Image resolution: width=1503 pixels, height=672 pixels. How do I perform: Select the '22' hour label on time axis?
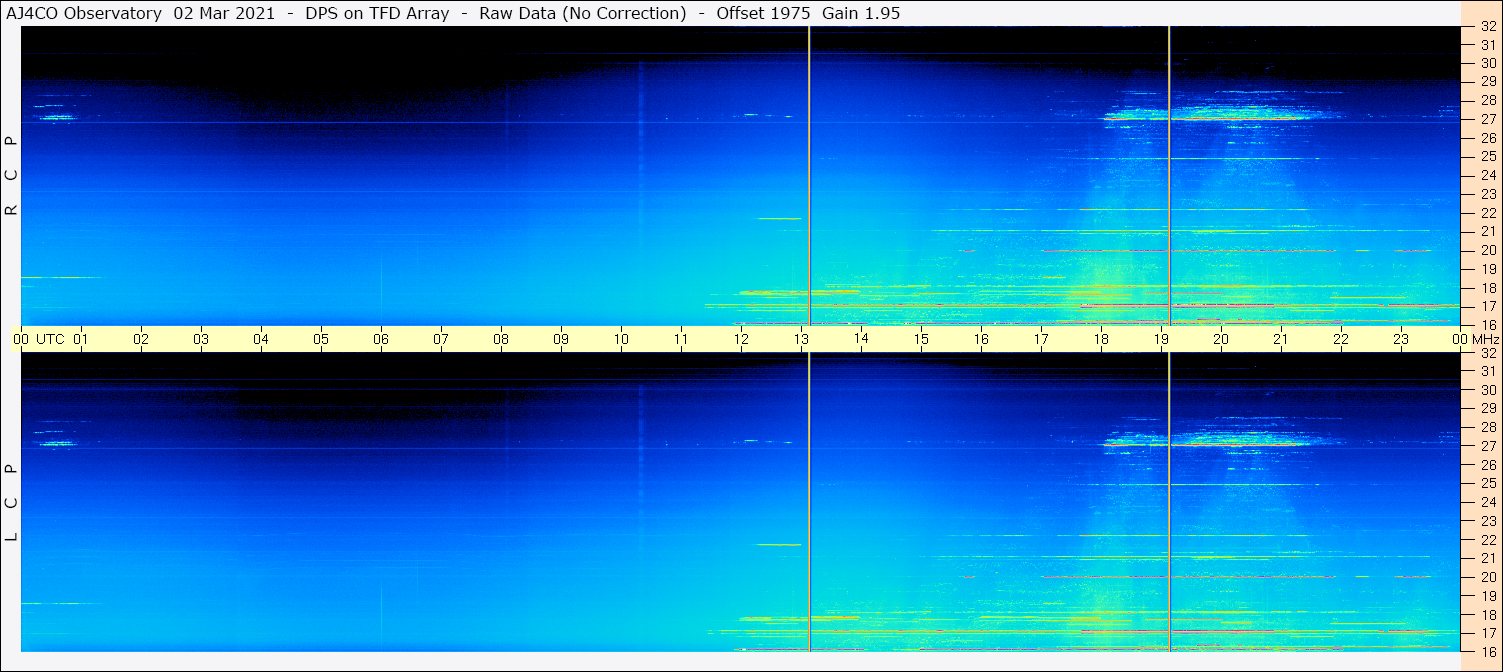click(1341, 339)
